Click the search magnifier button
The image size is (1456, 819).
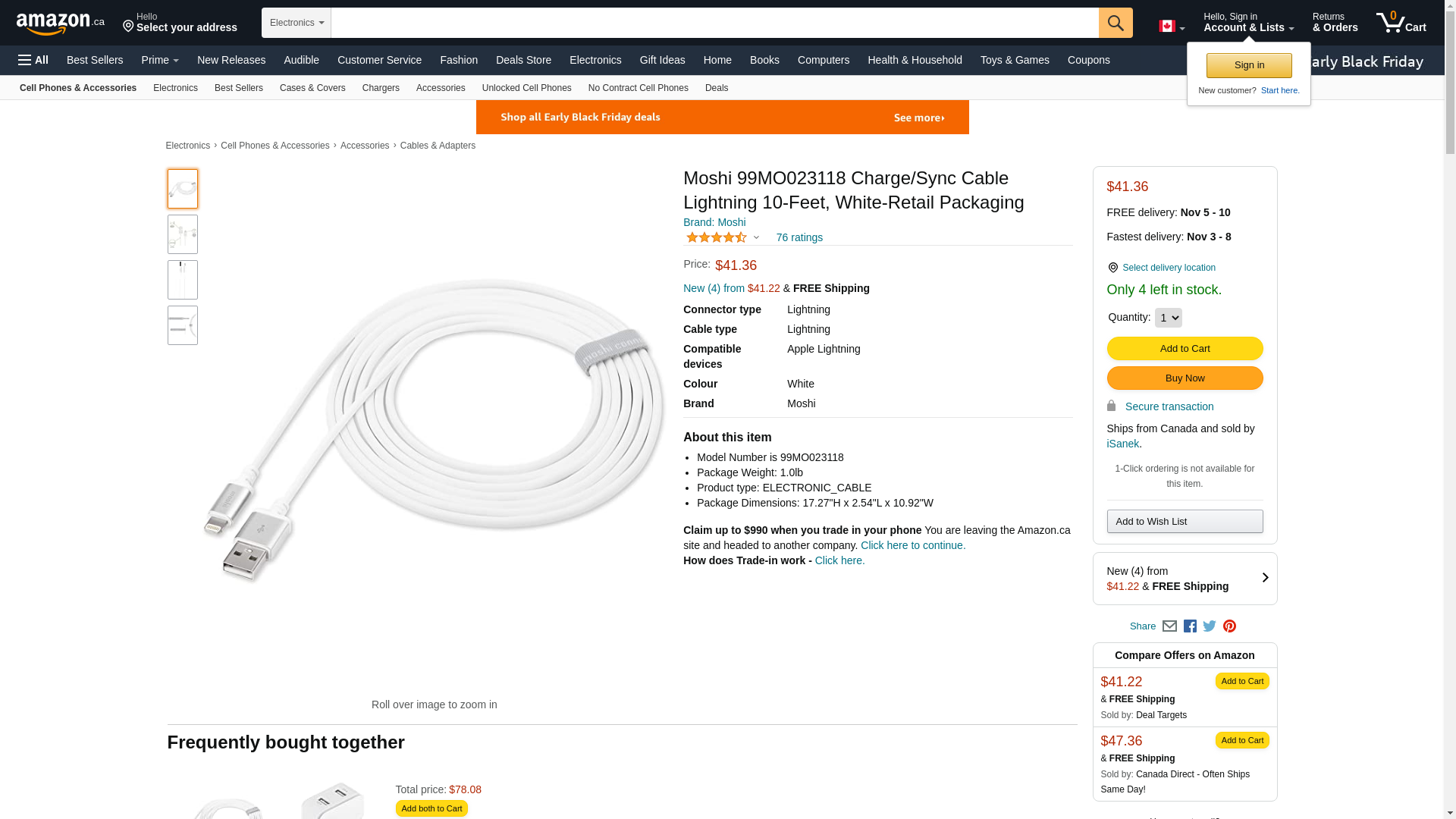point(1115,23)
